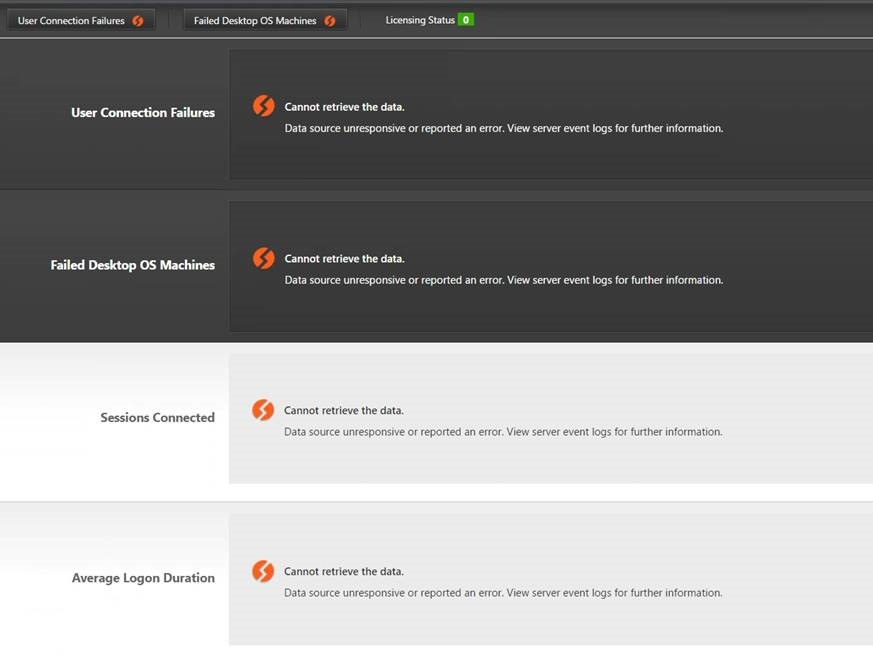Click 'Cannot retrieve the data.' in User Connection Failures
The image size is (873, 661).
click(x=345, y=107)
